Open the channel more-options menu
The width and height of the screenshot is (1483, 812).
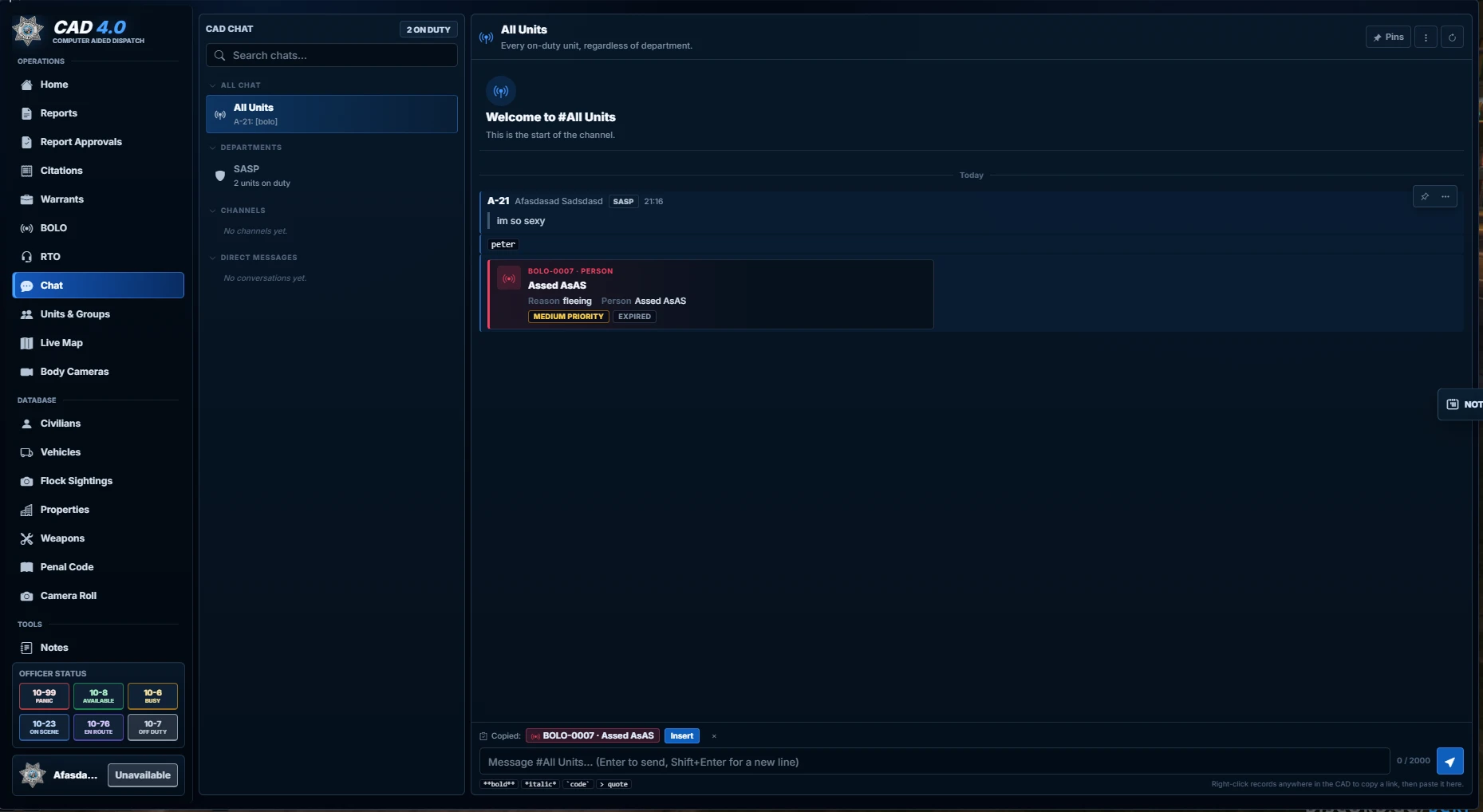click(1426, 37)
